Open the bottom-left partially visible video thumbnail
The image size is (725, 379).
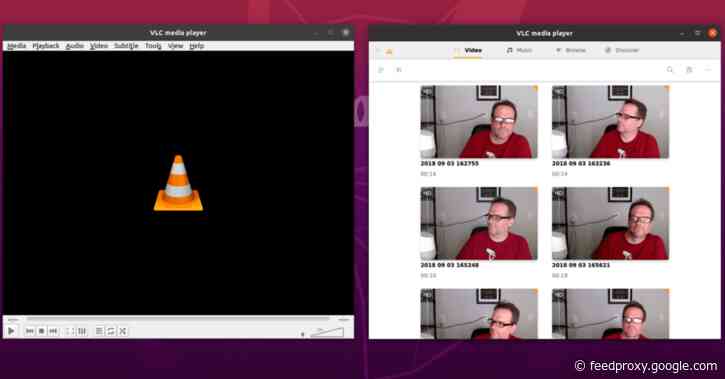[479, 314]
